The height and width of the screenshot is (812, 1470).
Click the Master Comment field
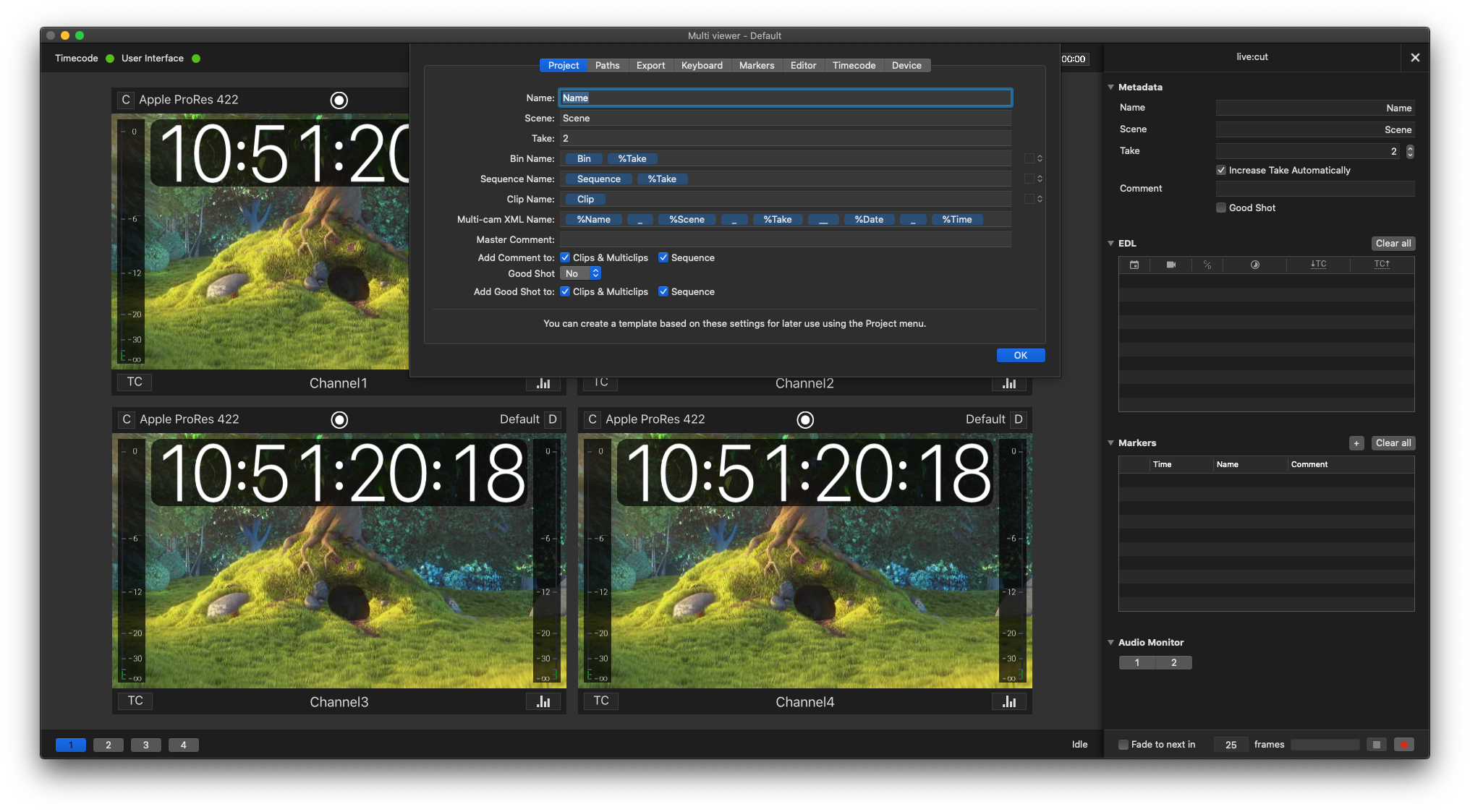pos(785,239)
